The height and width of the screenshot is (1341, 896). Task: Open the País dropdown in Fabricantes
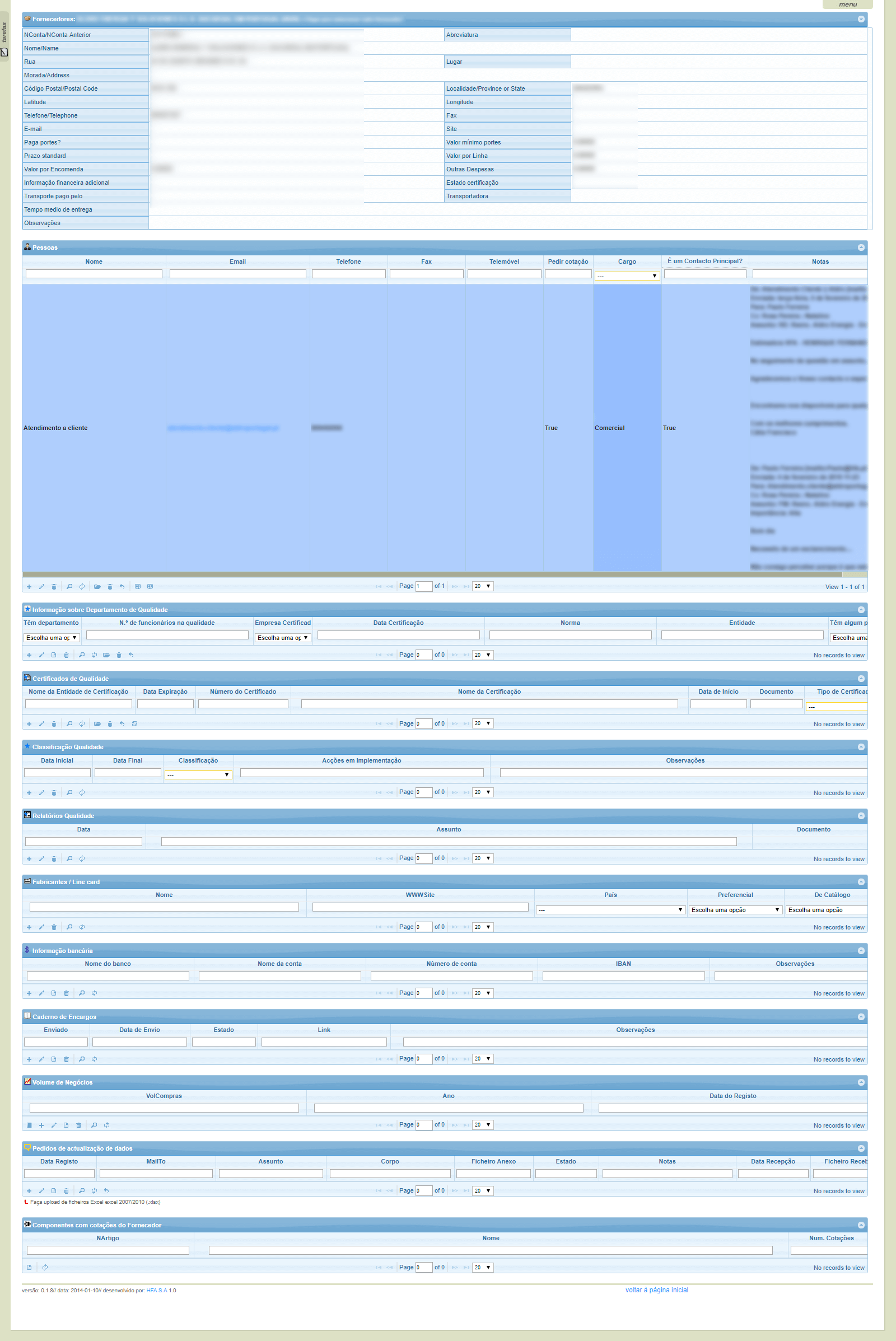click(x=610, y=910)
